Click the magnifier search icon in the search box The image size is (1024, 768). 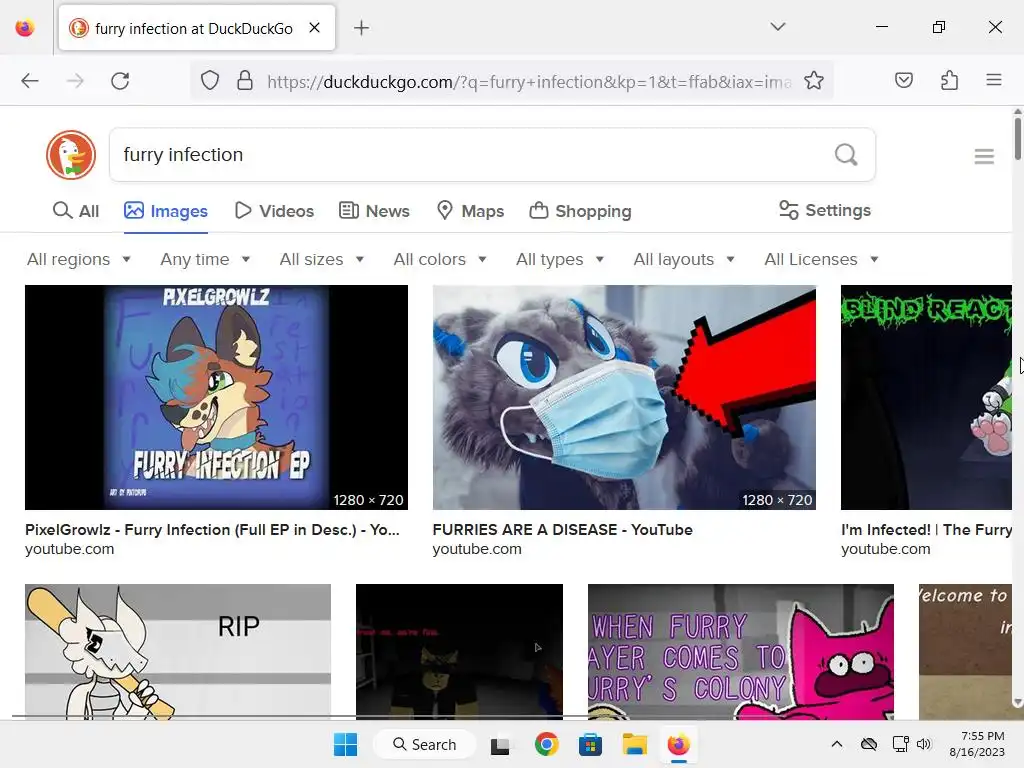846,155
